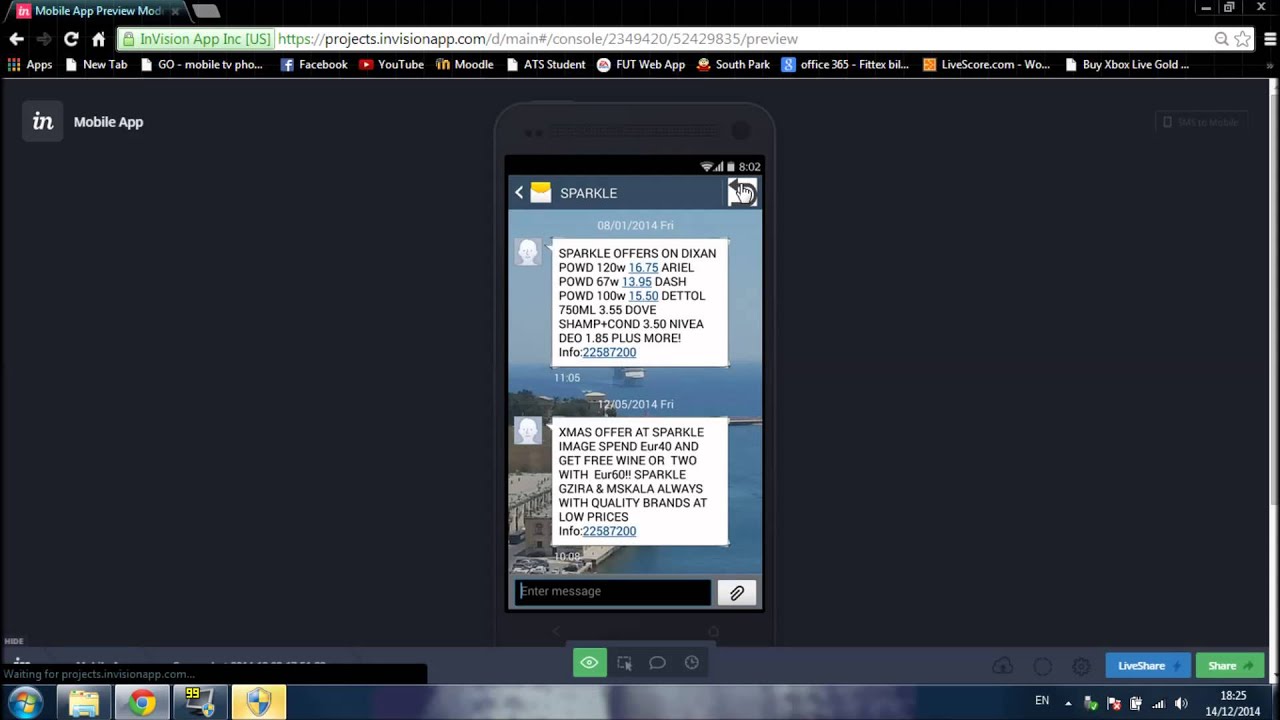Click the LiveShare button
The height and width of the screenshot is (720, 1280).
(1148, 666)
